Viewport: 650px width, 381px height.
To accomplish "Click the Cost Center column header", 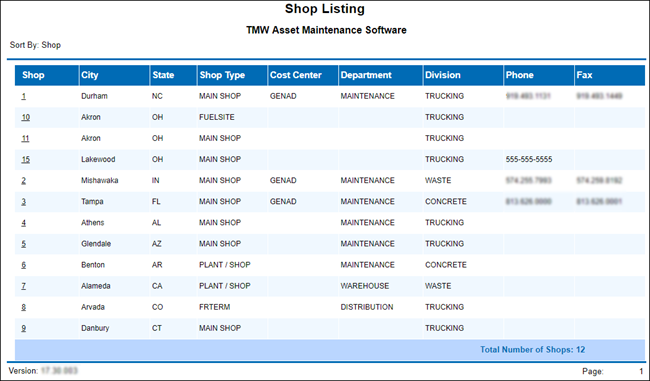I will (296, 75).
